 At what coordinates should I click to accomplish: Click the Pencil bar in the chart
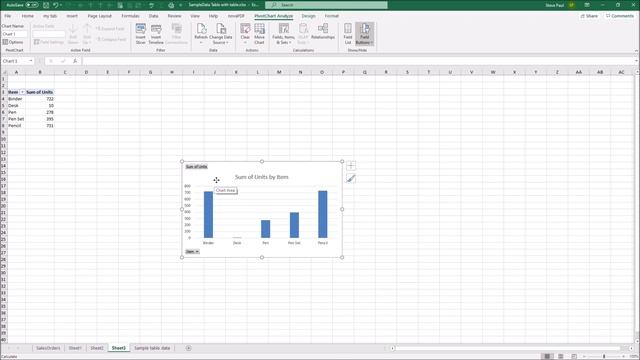tap(322, 214)
